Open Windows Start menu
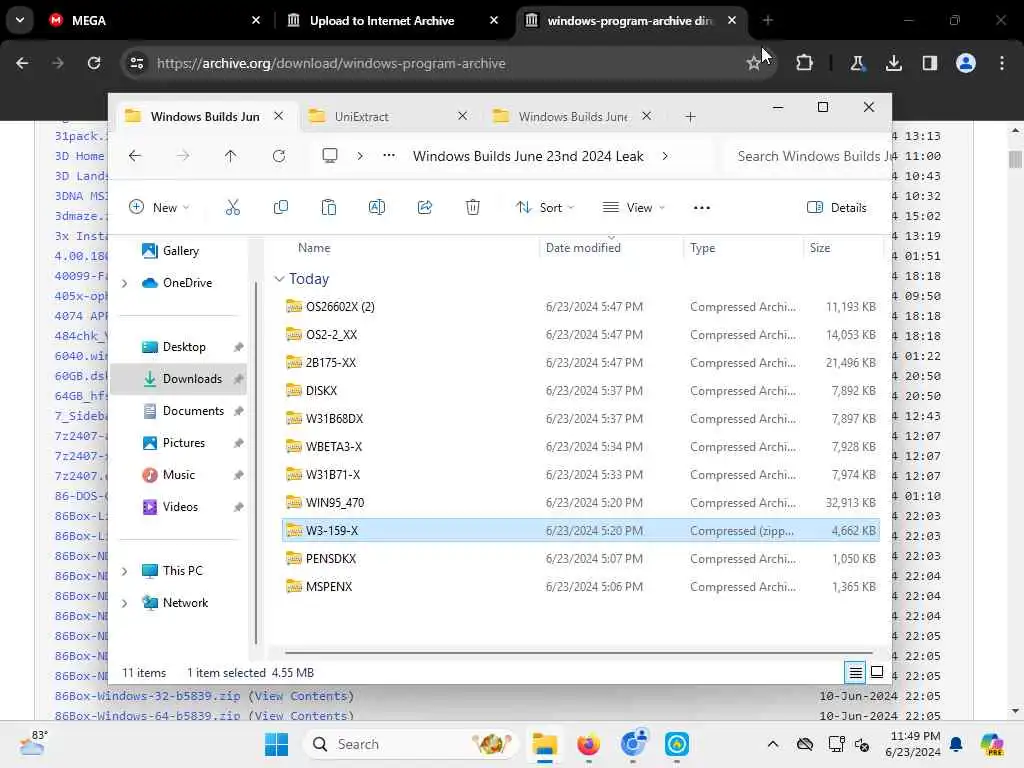The width and height of the screenshot is (1024, 768). 277,744
